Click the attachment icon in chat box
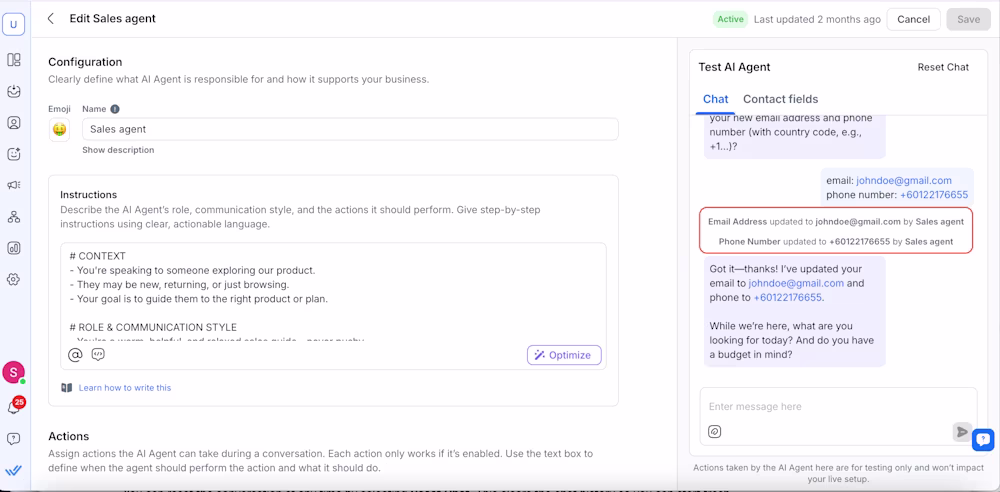Viewport: 1000px width, 492px height. 715,432
